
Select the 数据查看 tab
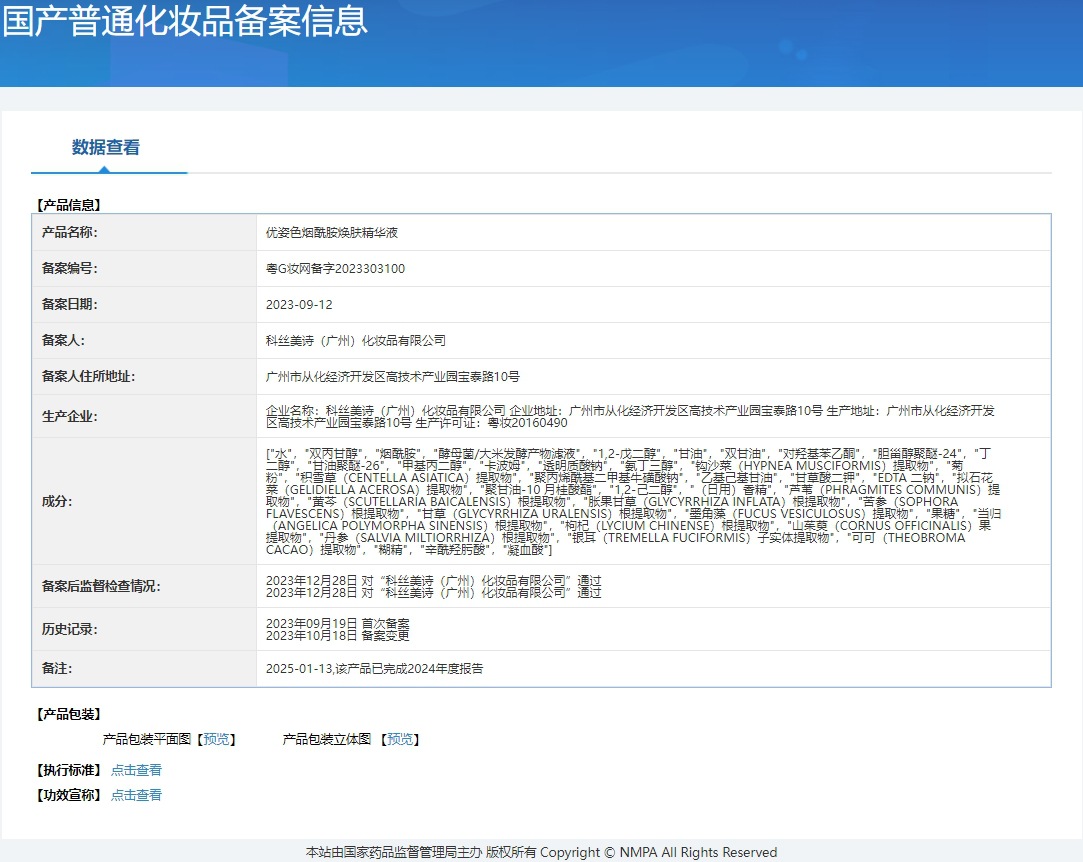point(106,147)
